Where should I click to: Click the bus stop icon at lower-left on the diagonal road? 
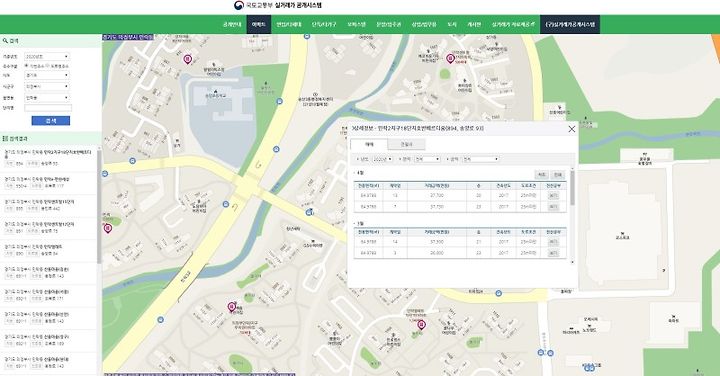click(160, 320)
